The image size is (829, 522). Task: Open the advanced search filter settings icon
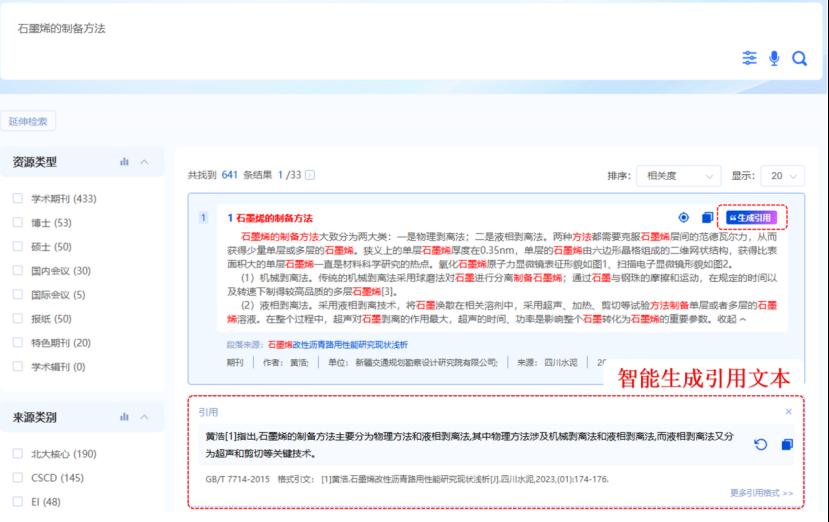[x=749, y=58]
